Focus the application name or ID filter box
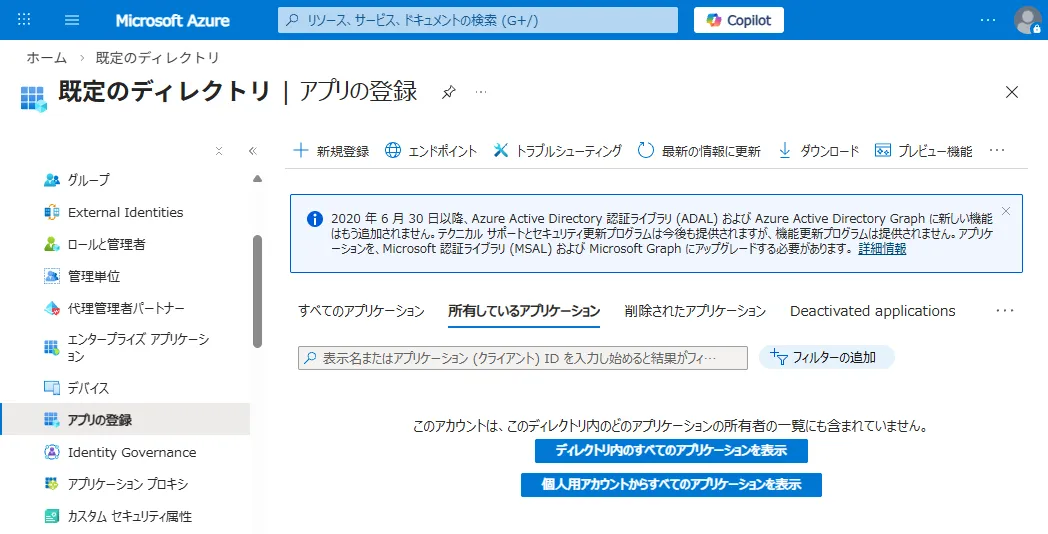Viewport: 1048px width, 534px height. click(x=523, y=358)
